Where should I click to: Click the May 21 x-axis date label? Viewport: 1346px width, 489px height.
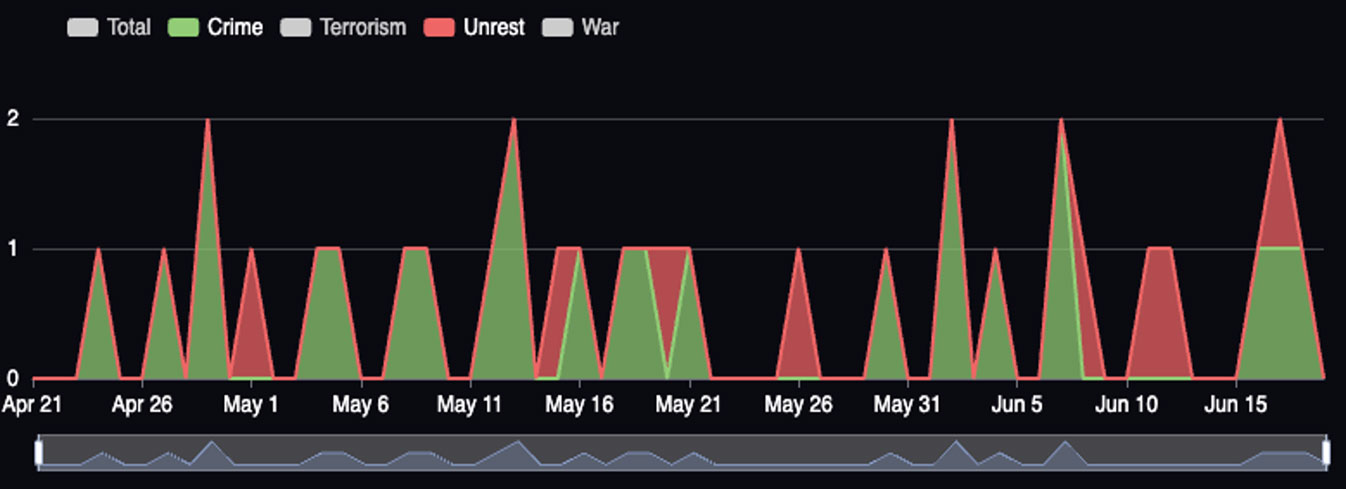pos(690,405)
